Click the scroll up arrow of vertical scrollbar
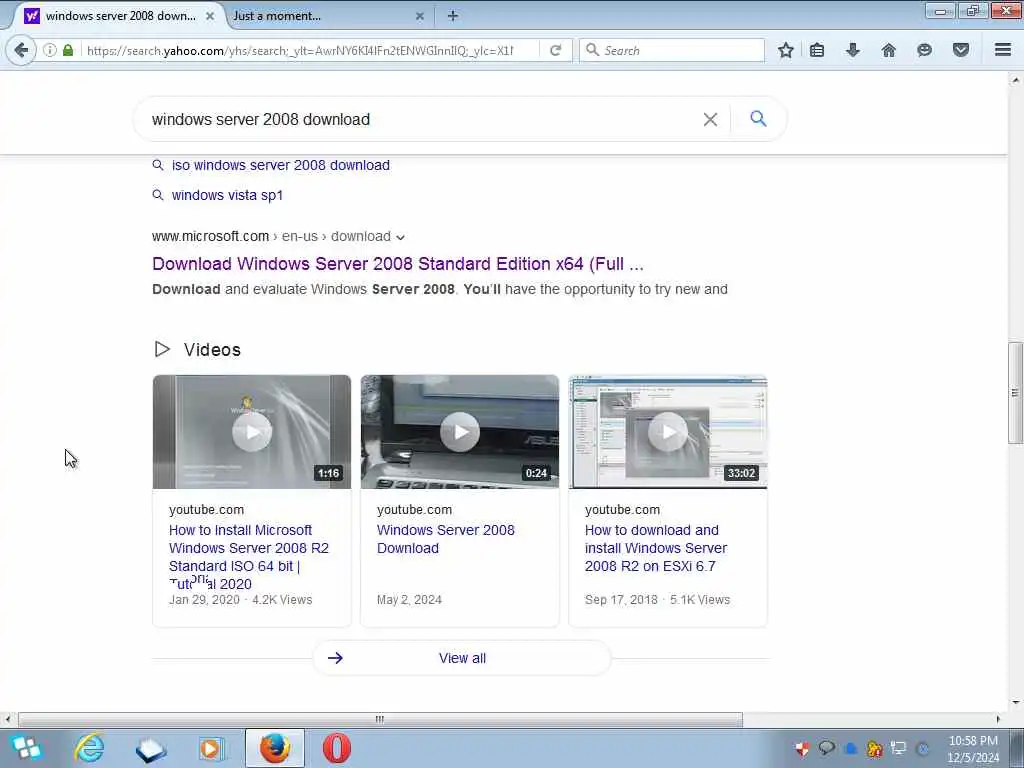Viewport: 1024px width, 768px height. click(x=1015, y=80)
